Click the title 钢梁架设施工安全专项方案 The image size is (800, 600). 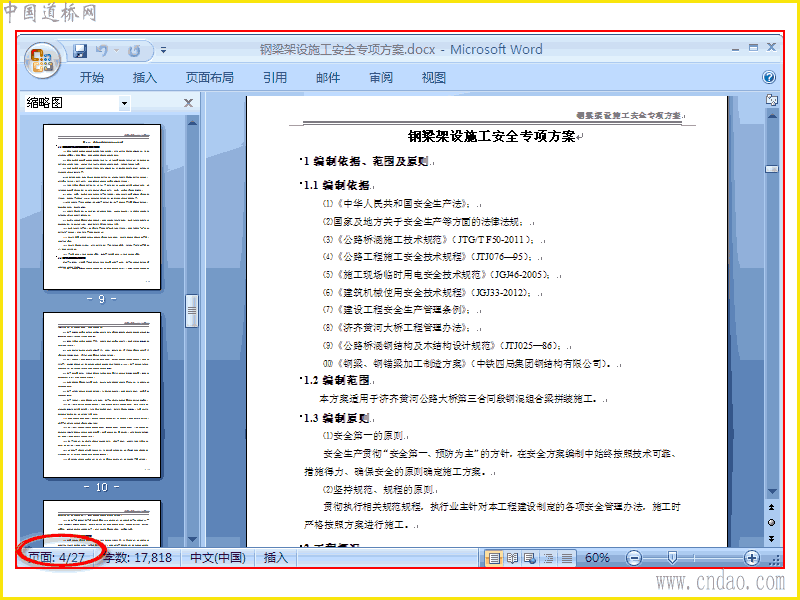(x=492, y=137)
